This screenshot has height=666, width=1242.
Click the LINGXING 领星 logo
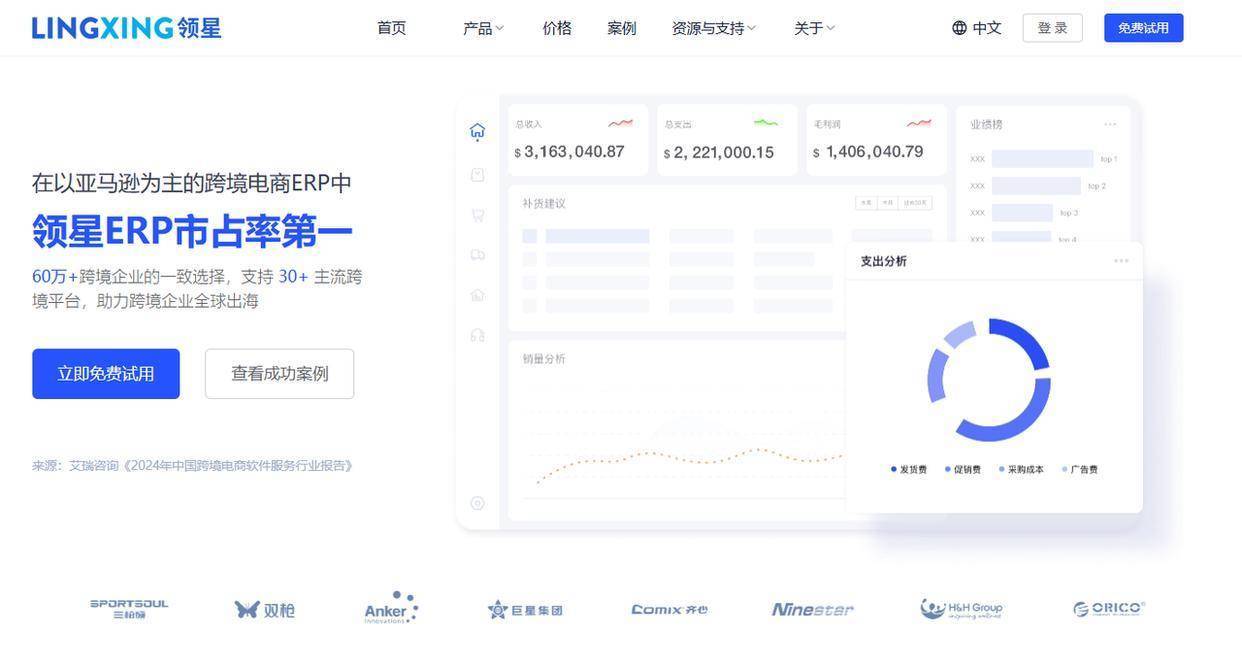pyautogui.click(x=126, y=28)
